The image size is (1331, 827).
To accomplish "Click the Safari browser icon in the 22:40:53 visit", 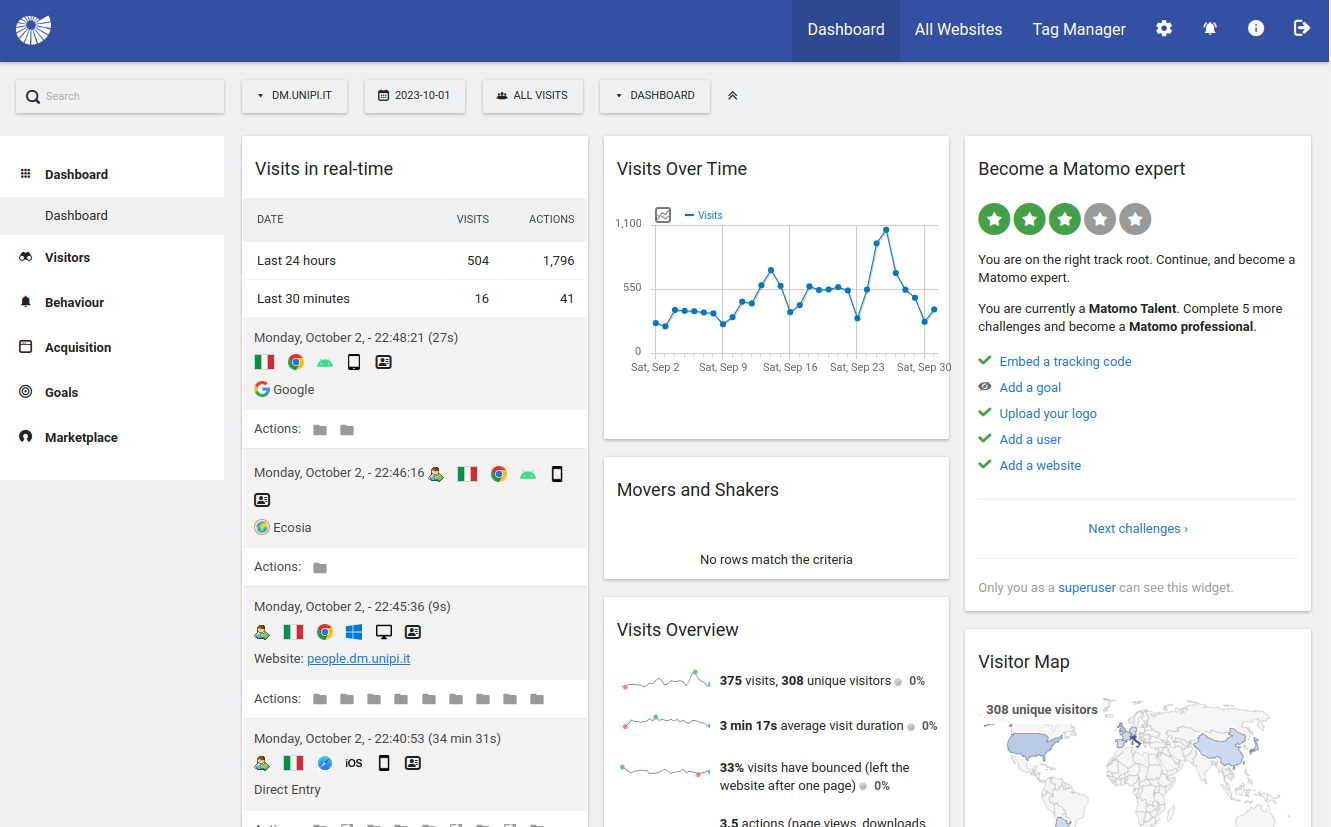I will 325,763.
